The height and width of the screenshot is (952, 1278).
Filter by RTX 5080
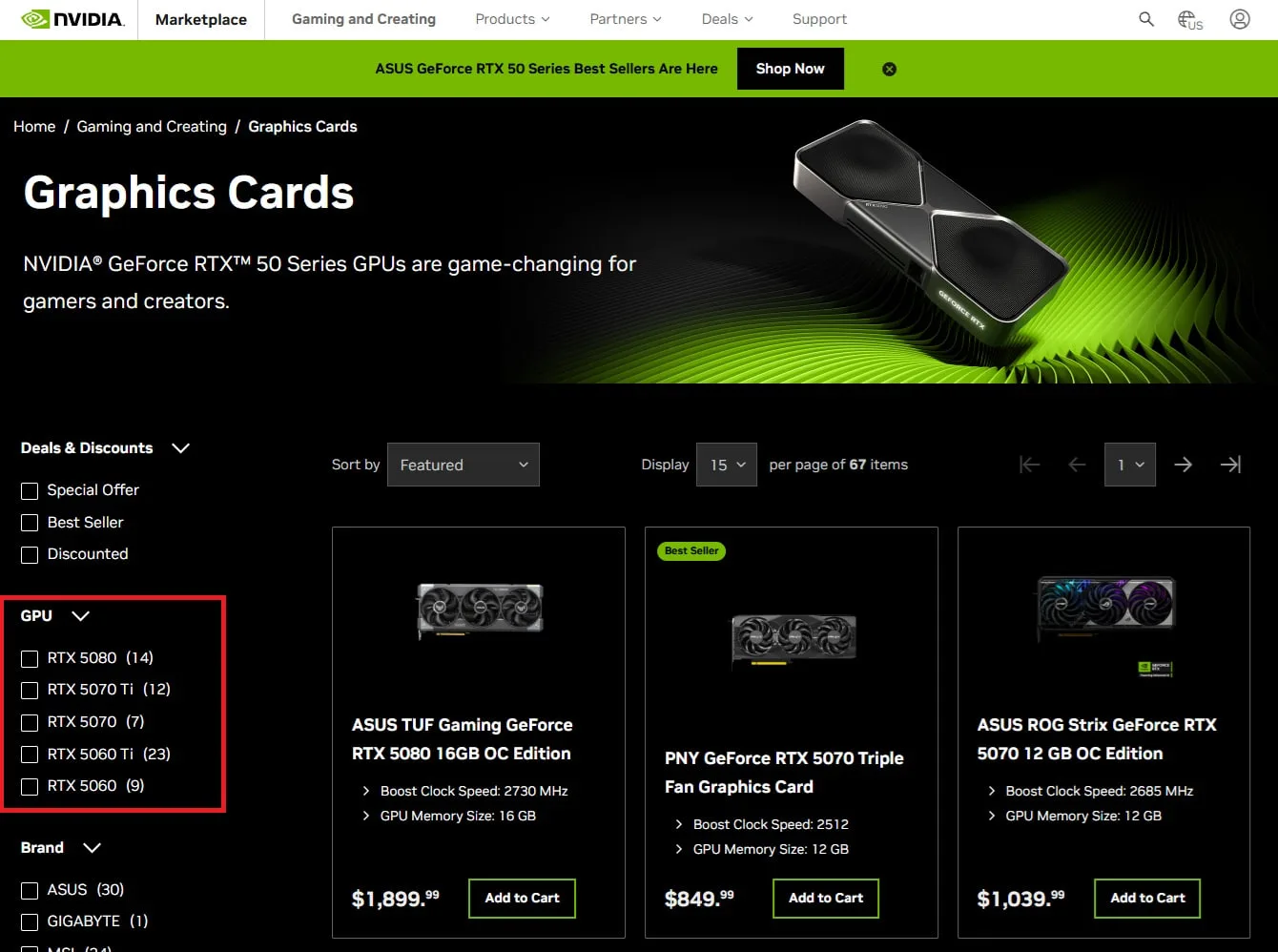[30, 658]
